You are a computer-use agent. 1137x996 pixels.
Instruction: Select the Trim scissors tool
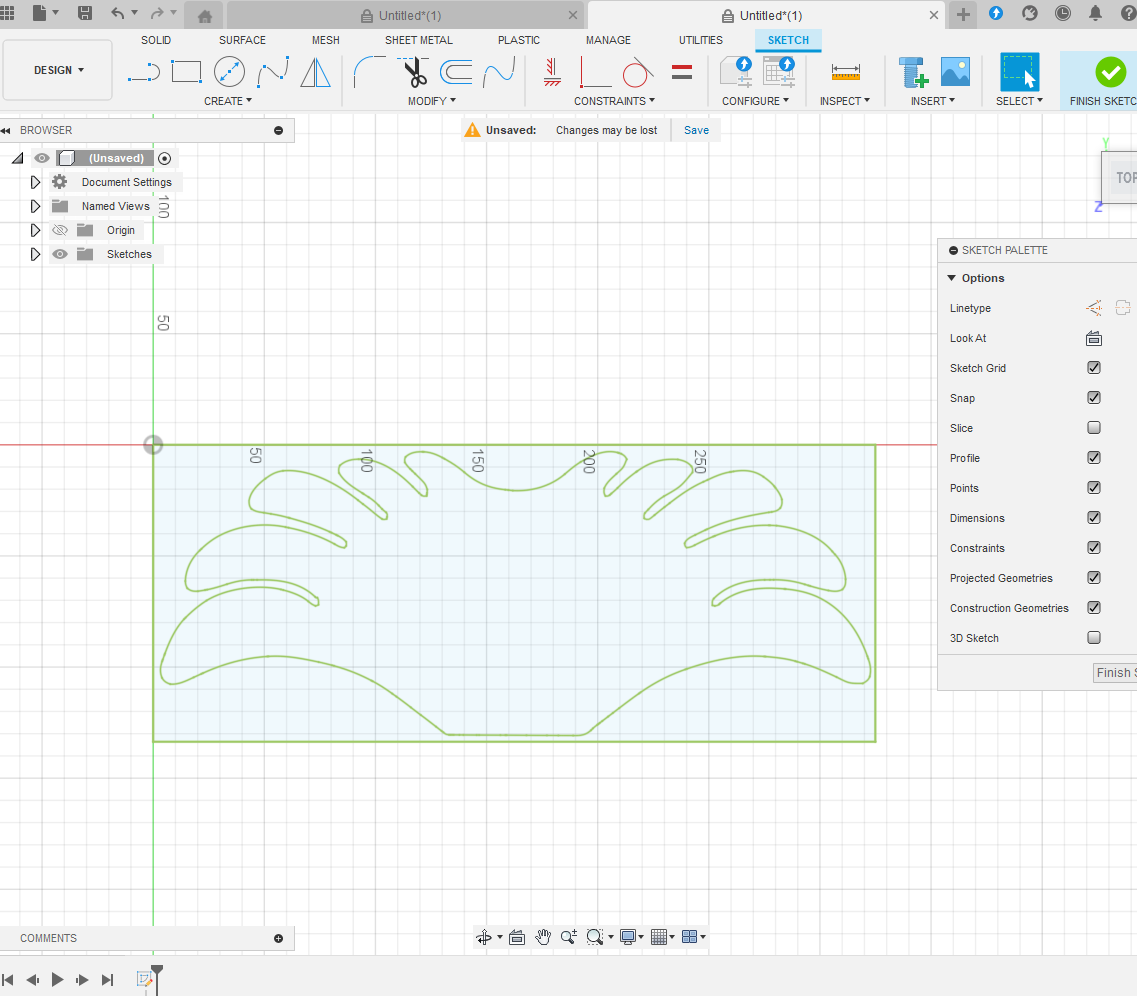(x=415, y=72)
